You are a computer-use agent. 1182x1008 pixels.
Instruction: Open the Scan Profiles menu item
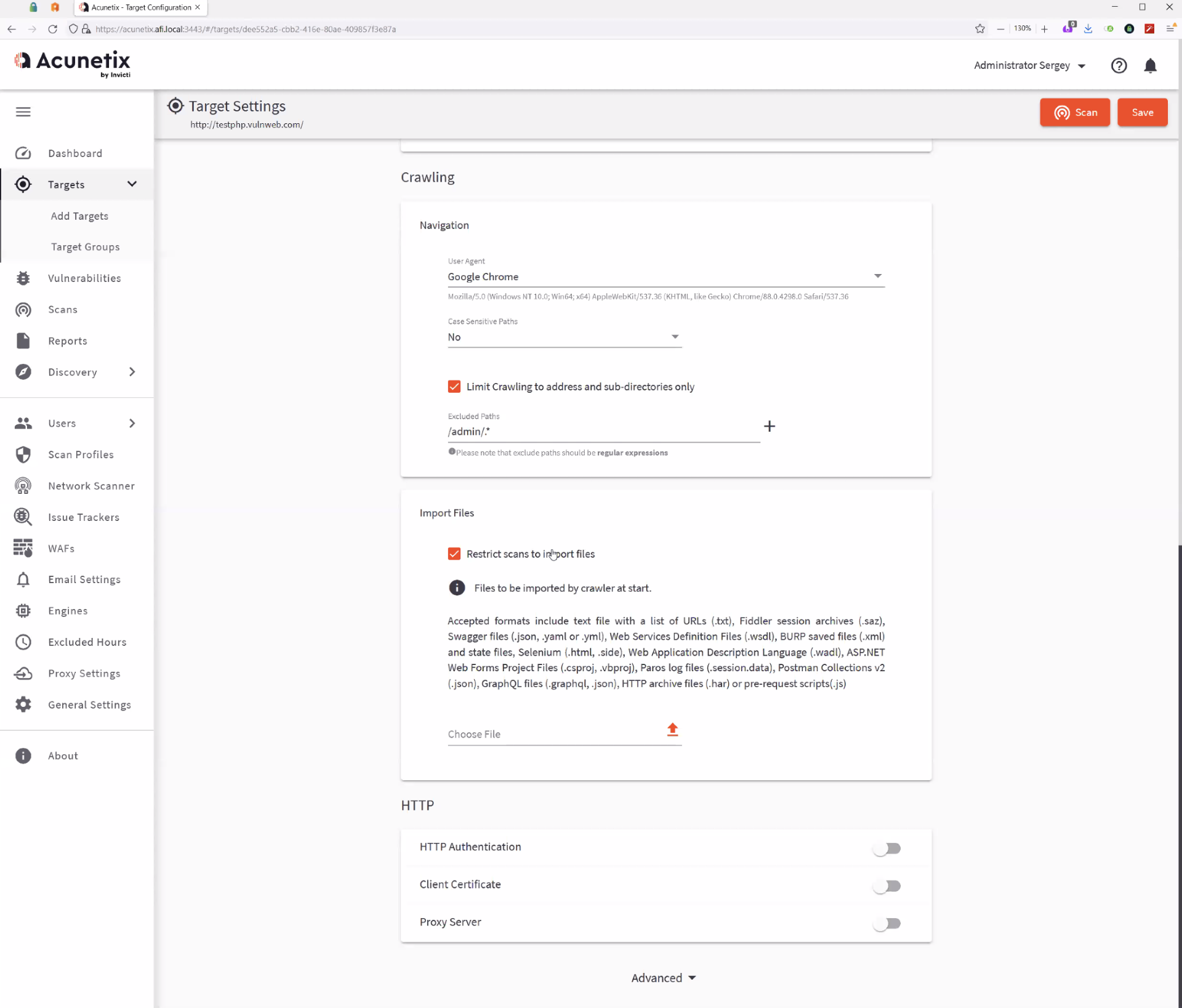pyautogui.click(x=81, y=454)
